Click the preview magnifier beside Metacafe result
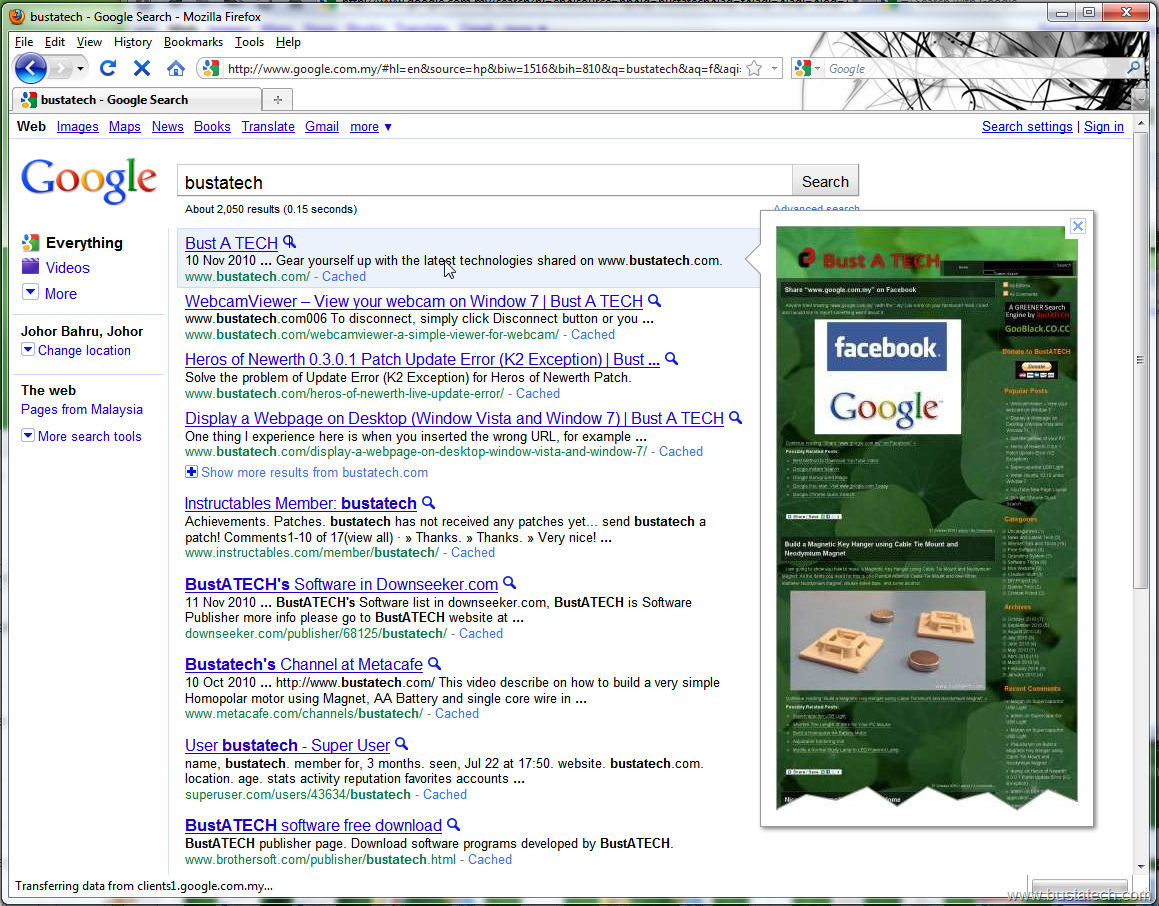The width and height of the screenshot is (1159, 906). [435, 664]
